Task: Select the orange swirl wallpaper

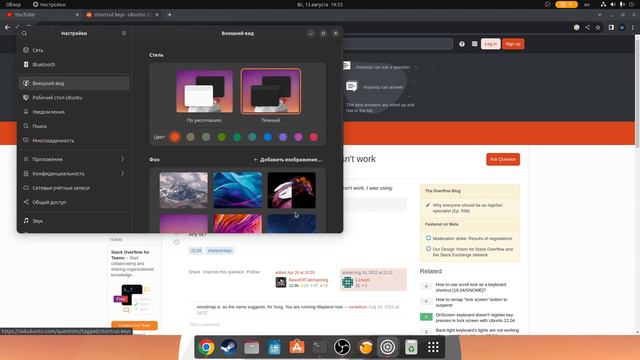Action: (x=238, y=224)
